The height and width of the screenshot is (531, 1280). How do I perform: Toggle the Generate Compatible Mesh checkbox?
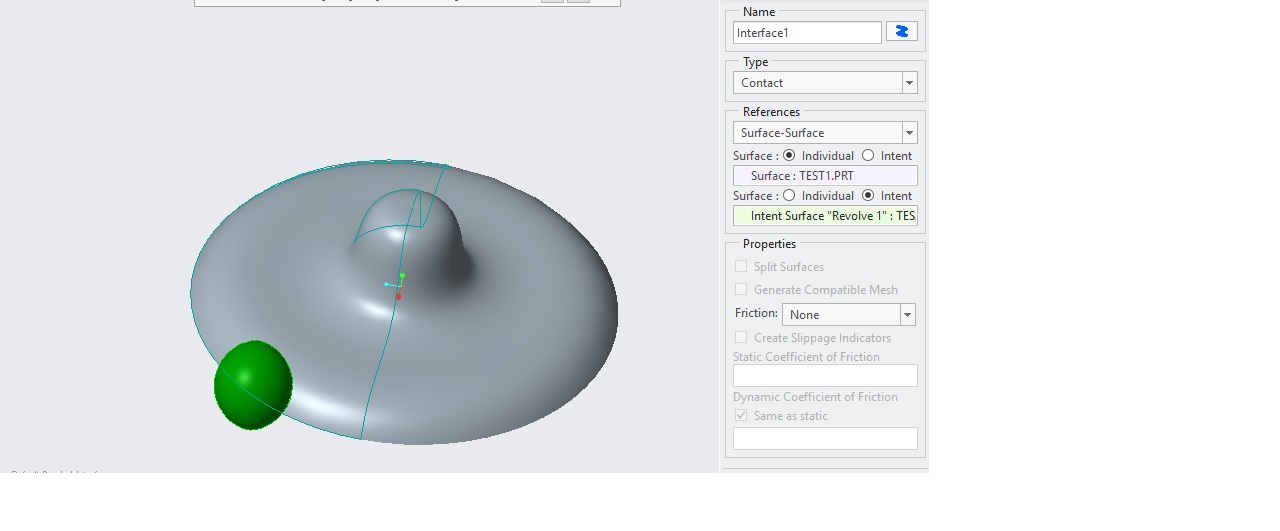coord(741,290)
